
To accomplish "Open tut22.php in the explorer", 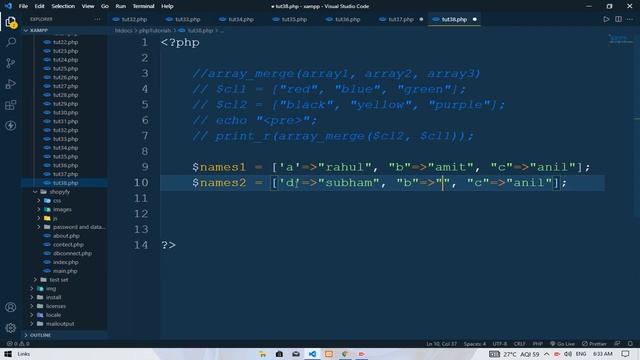I will pos(65,42).
